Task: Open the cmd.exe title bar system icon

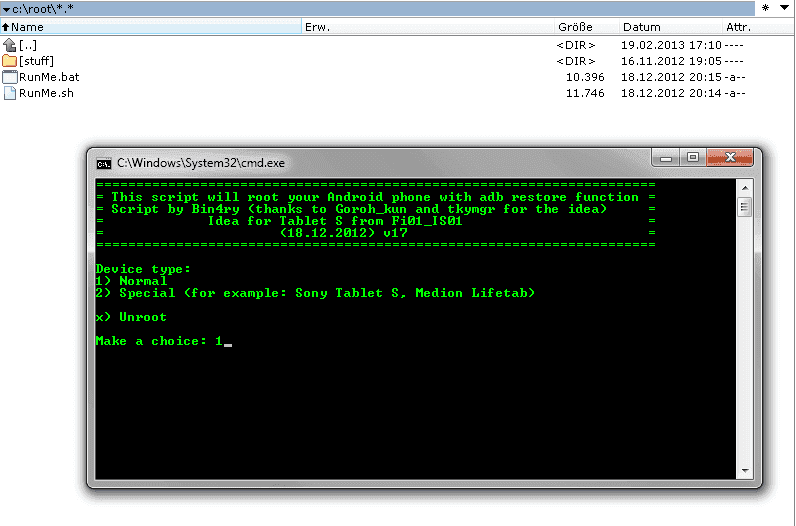Action: [104, 163]
